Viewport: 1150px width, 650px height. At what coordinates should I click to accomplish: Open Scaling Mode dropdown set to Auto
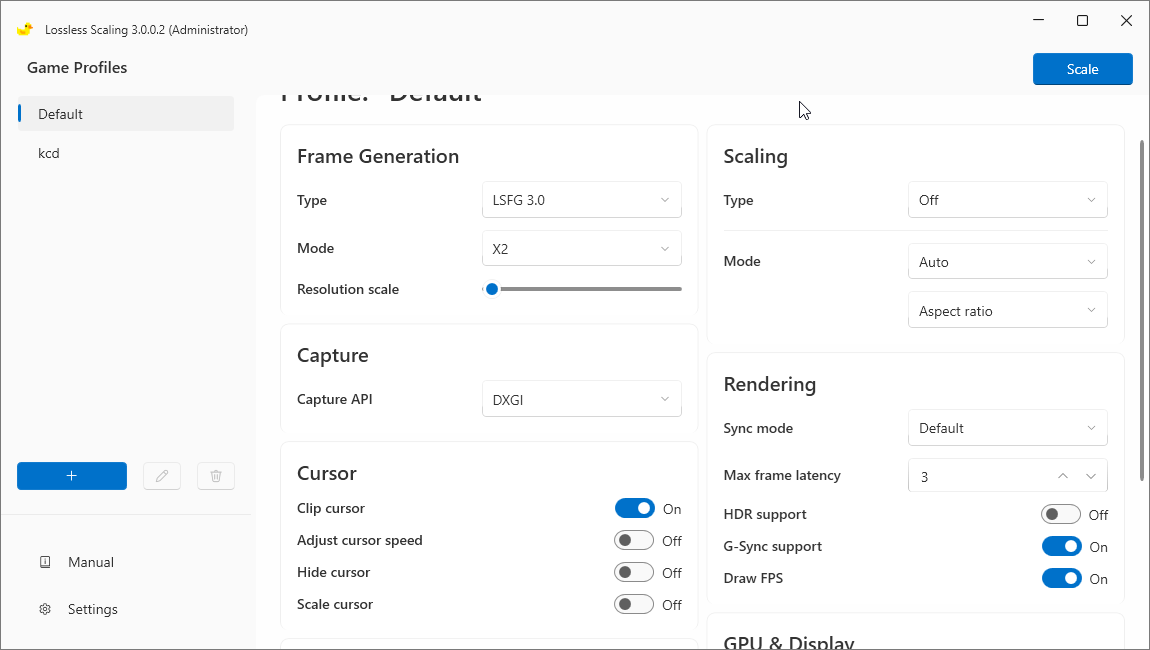pyautogui.click(x=1008, y=262)
